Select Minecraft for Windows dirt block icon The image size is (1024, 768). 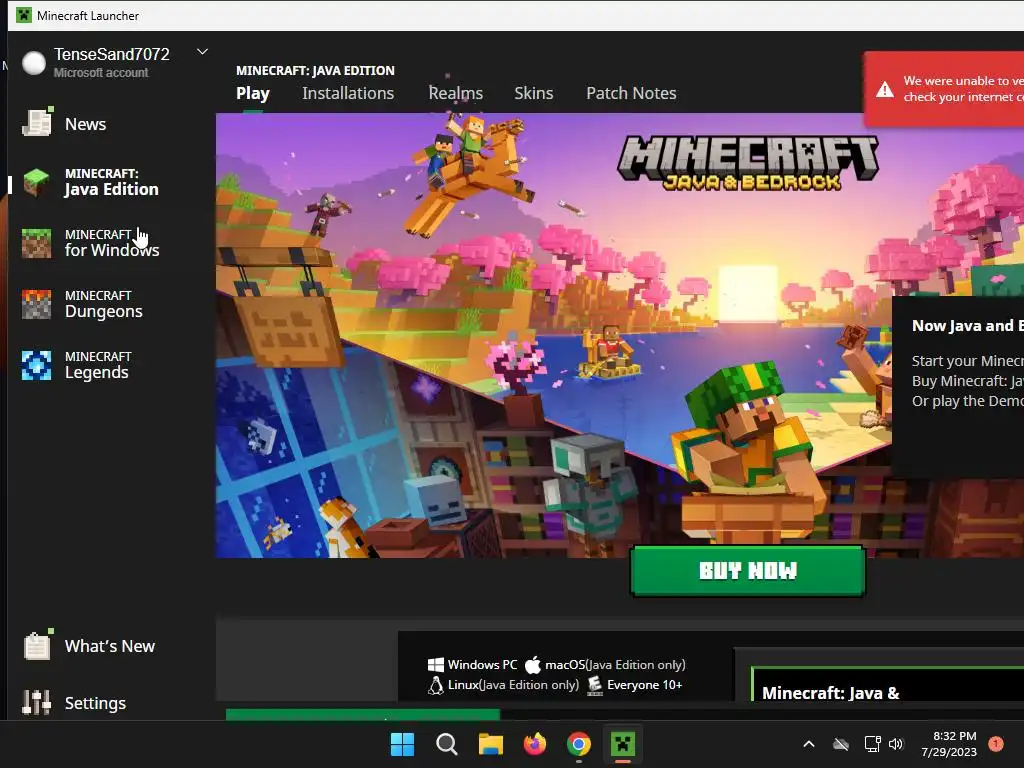36,244
